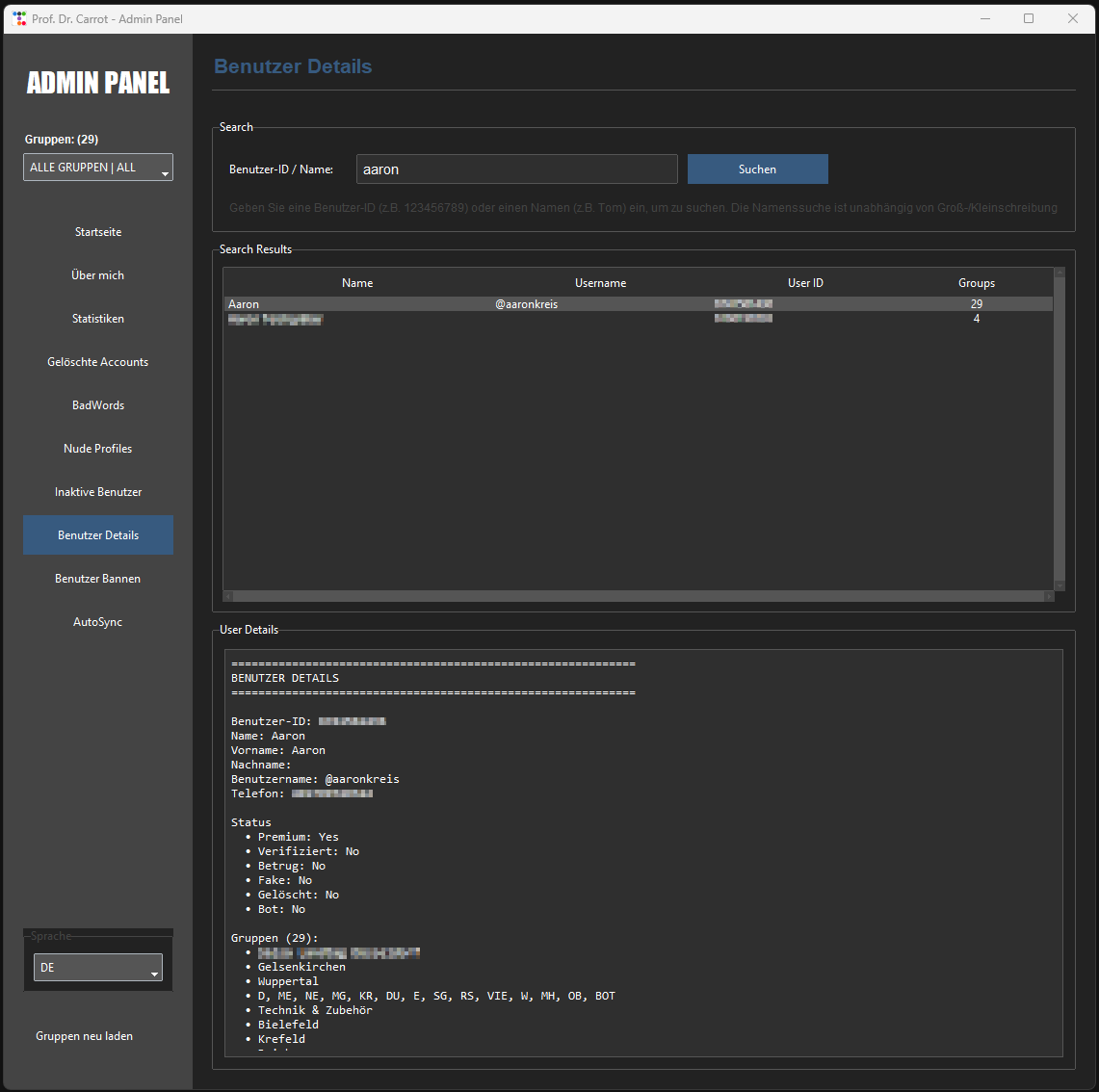Click the results list scroll-down arrow
Screen dimensions: 1099x1092
(1060, 585)
